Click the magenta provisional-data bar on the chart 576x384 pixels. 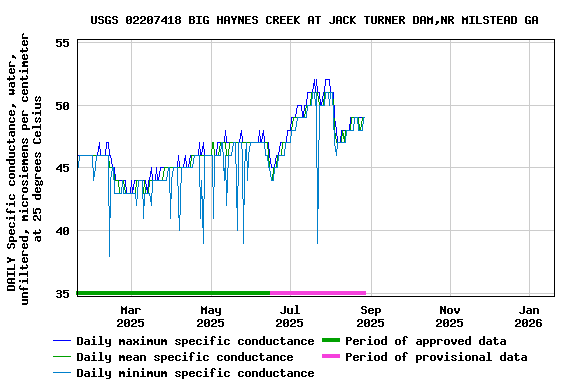pyautogui.click(x=318, y=293)
